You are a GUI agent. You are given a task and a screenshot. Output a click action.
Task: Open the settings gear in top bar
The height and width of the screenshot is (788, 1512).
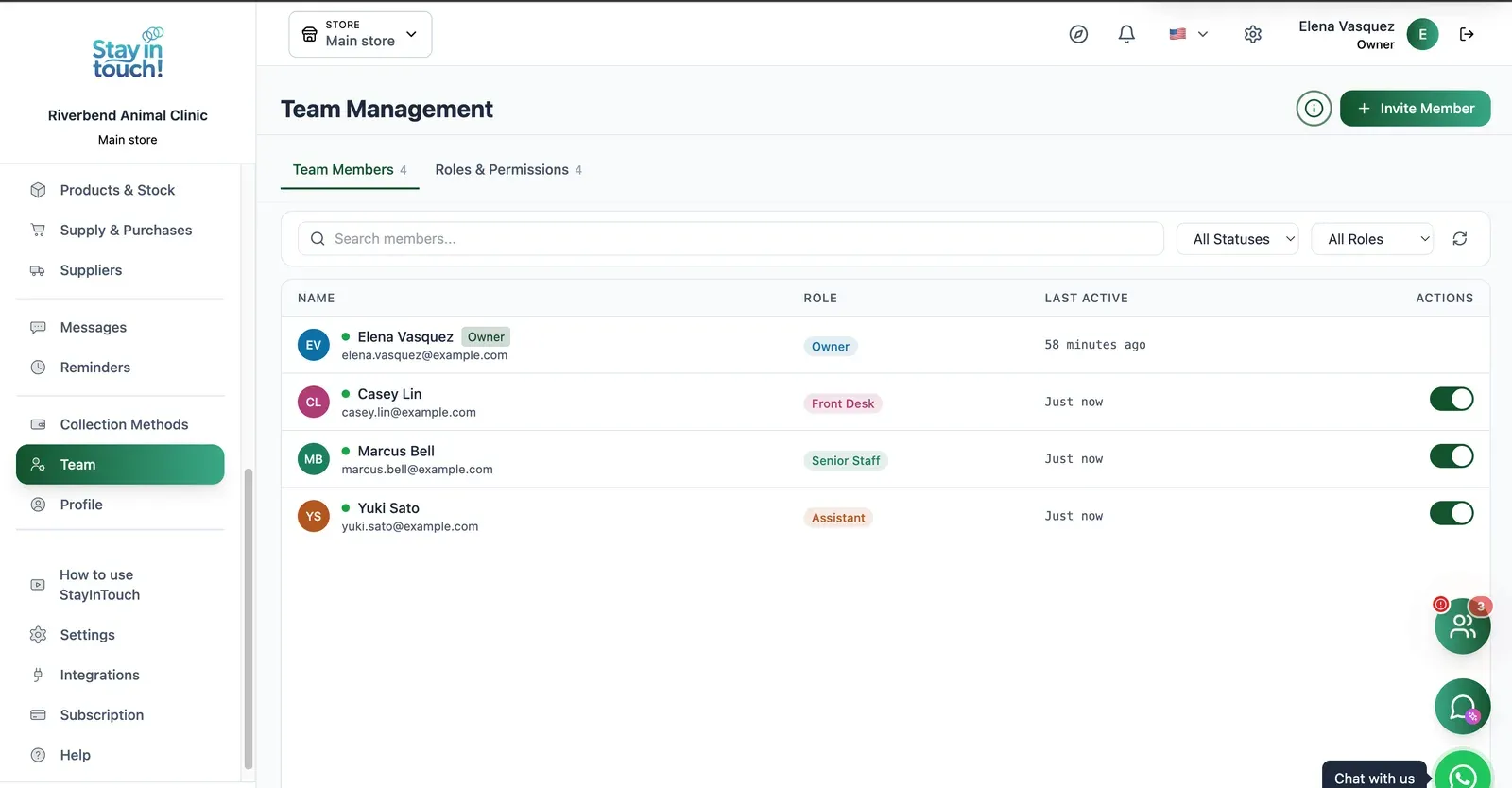[1253, 34]
